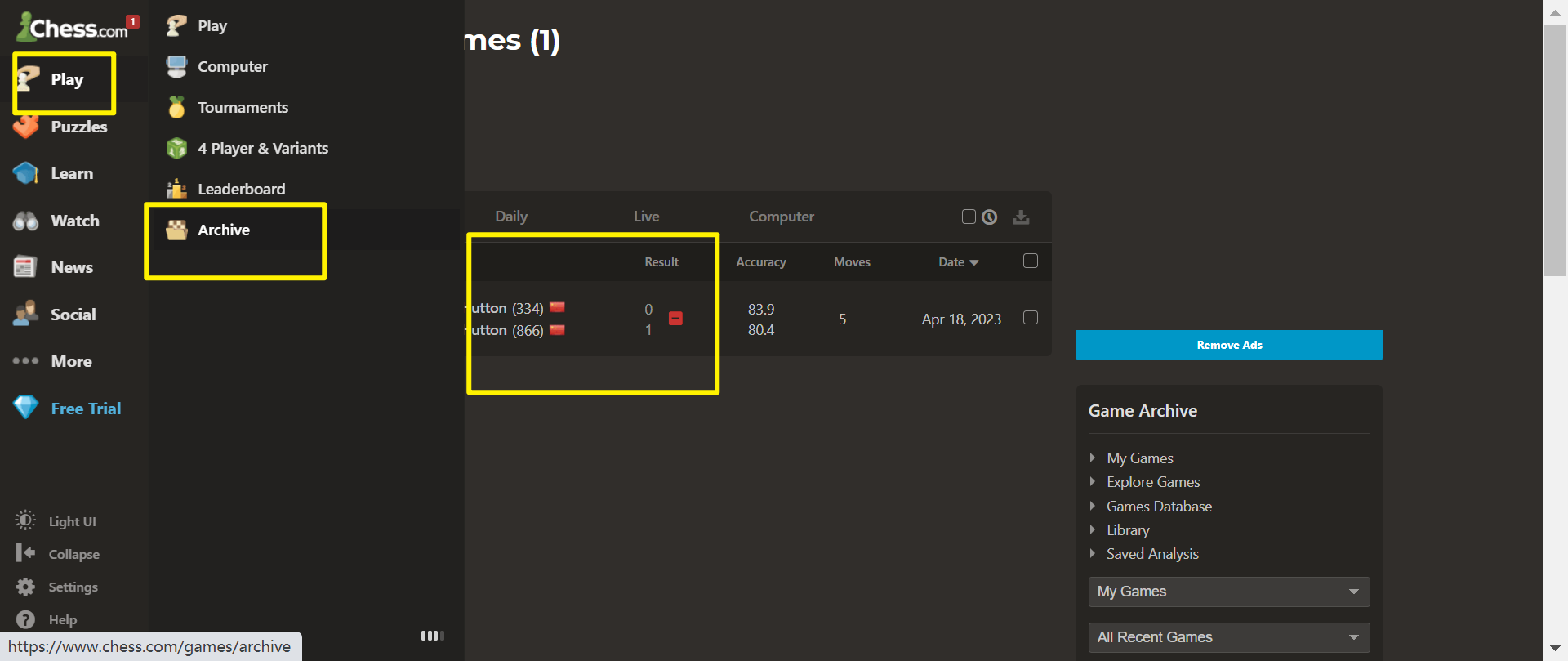The height and width of the screenshot is (661, 1568).
Task: Click the player rated (866)
Action: pyautogui.click(x=506, y=330)
